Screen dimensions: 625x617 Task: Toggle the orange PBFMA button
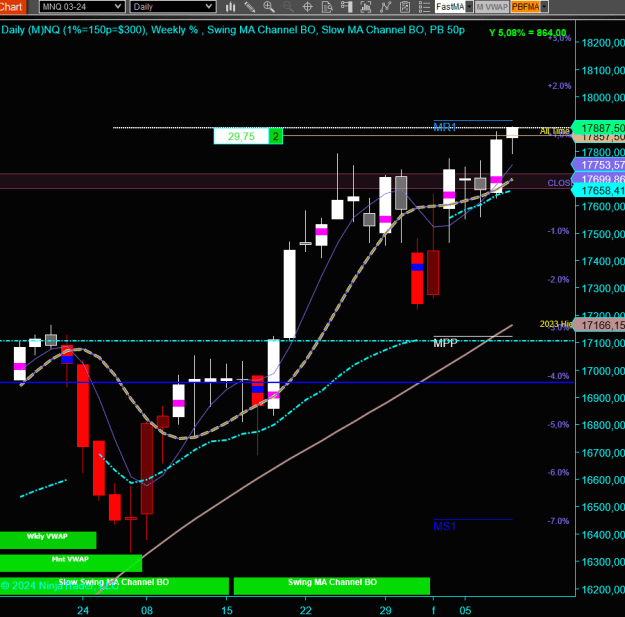click(525, 7)
